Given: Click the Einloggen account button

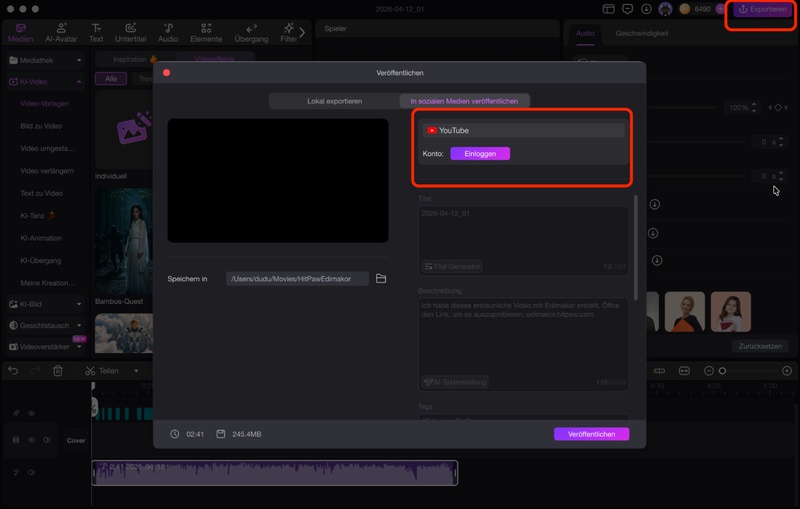Looking at the screenshot, I should 480,154.
